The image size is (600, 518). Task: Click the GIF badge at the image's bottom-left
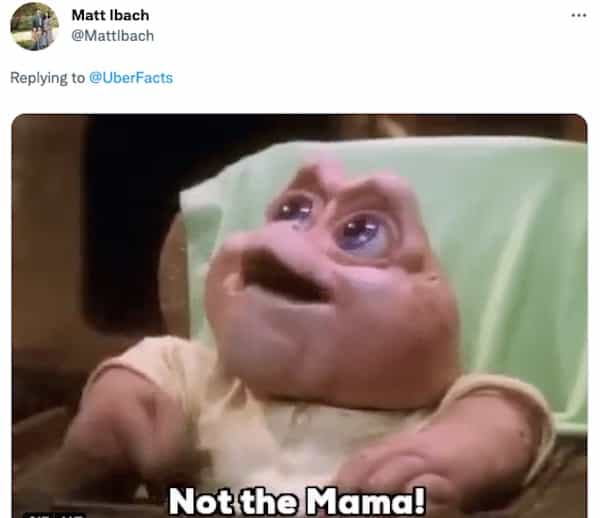point(54,515)
